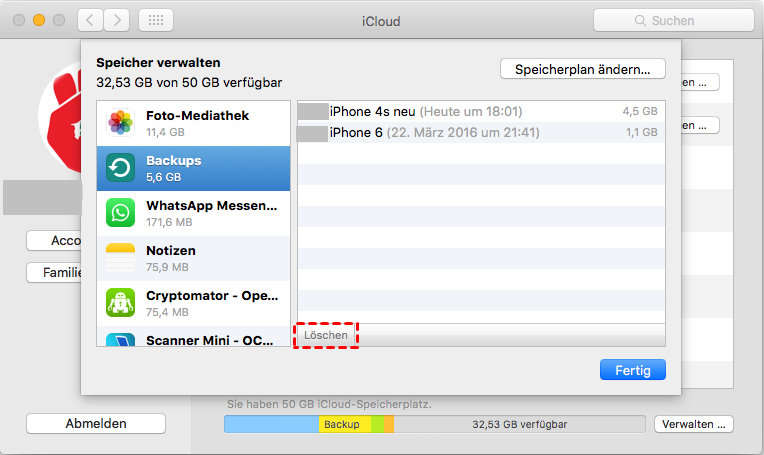The width and height of the screenshot is (764, 455).
Task: Click the Verwalten button
Action: click(x=694, y=424)
